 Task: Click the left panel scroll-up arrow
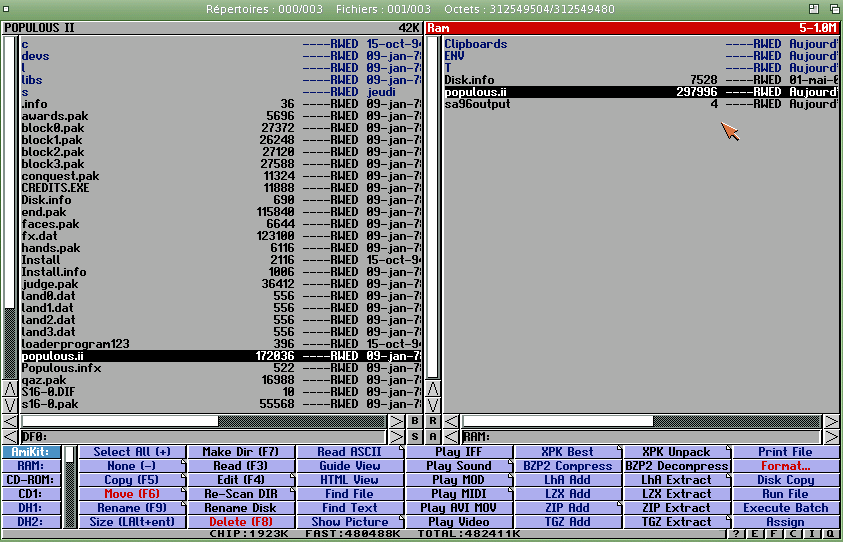tap(10, 388)
